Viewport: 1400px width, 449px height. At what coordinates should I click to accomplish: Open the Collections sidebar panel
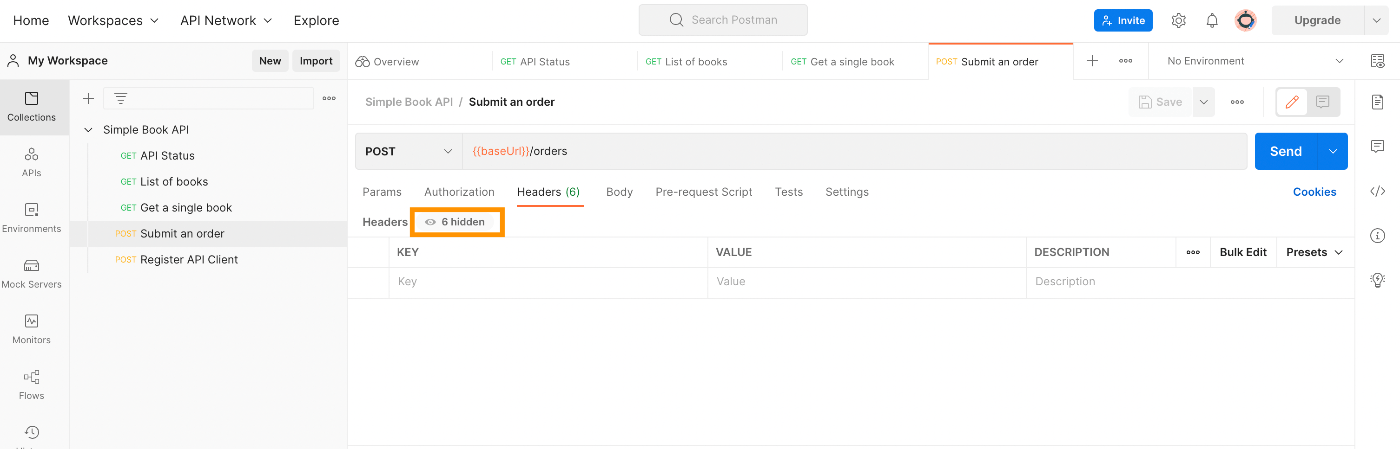(x=31, y=107)
